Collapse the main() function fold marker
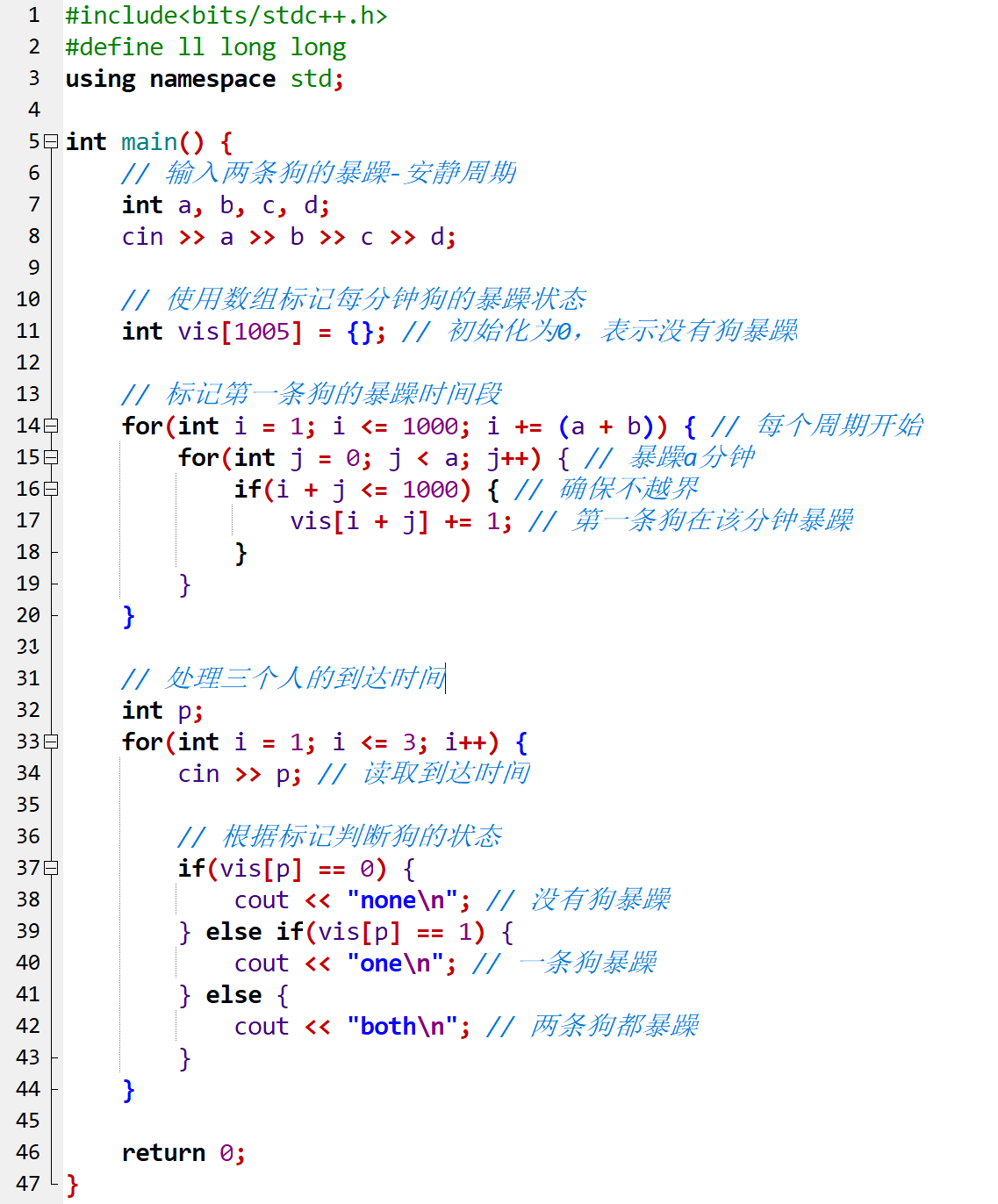 tap(51, 141)
